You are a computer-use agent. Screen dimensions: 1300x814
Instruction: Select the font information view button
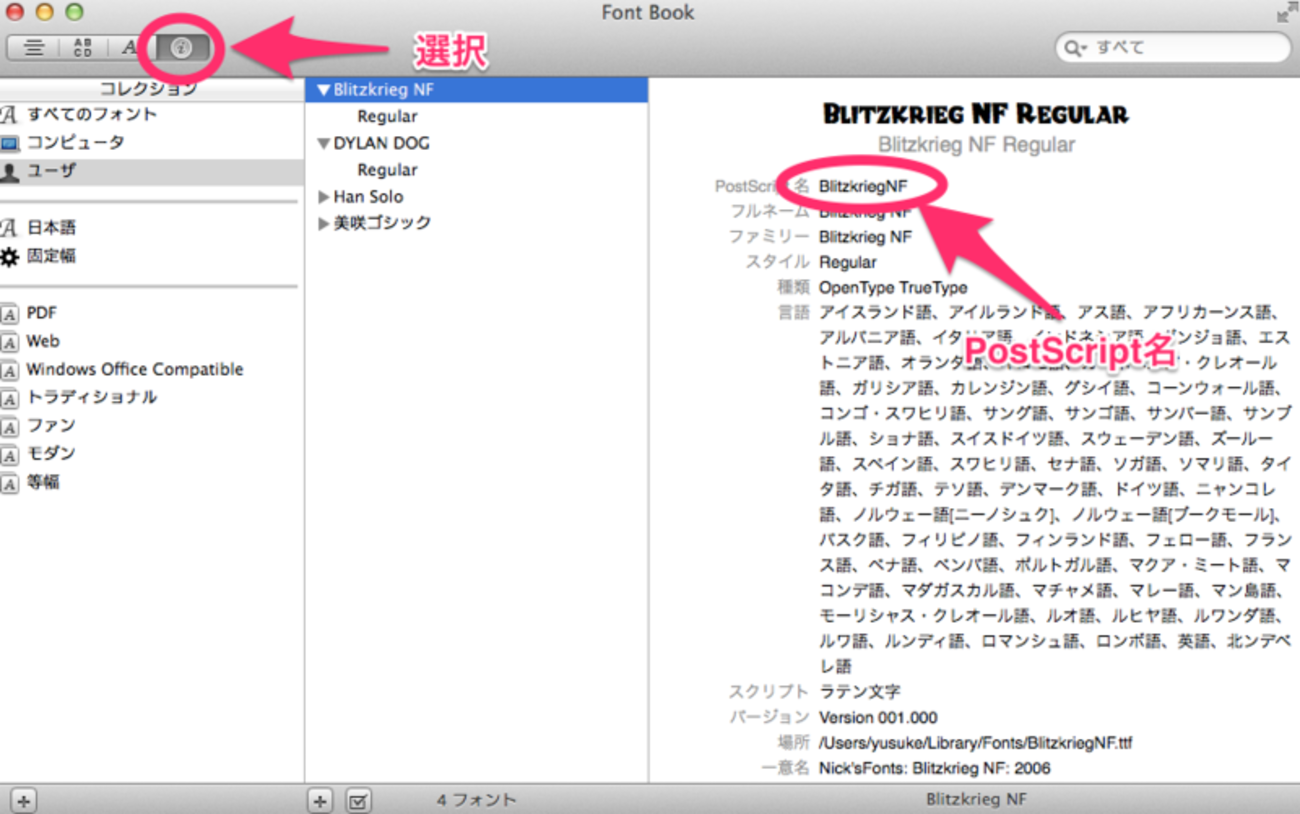click(181, 47)
